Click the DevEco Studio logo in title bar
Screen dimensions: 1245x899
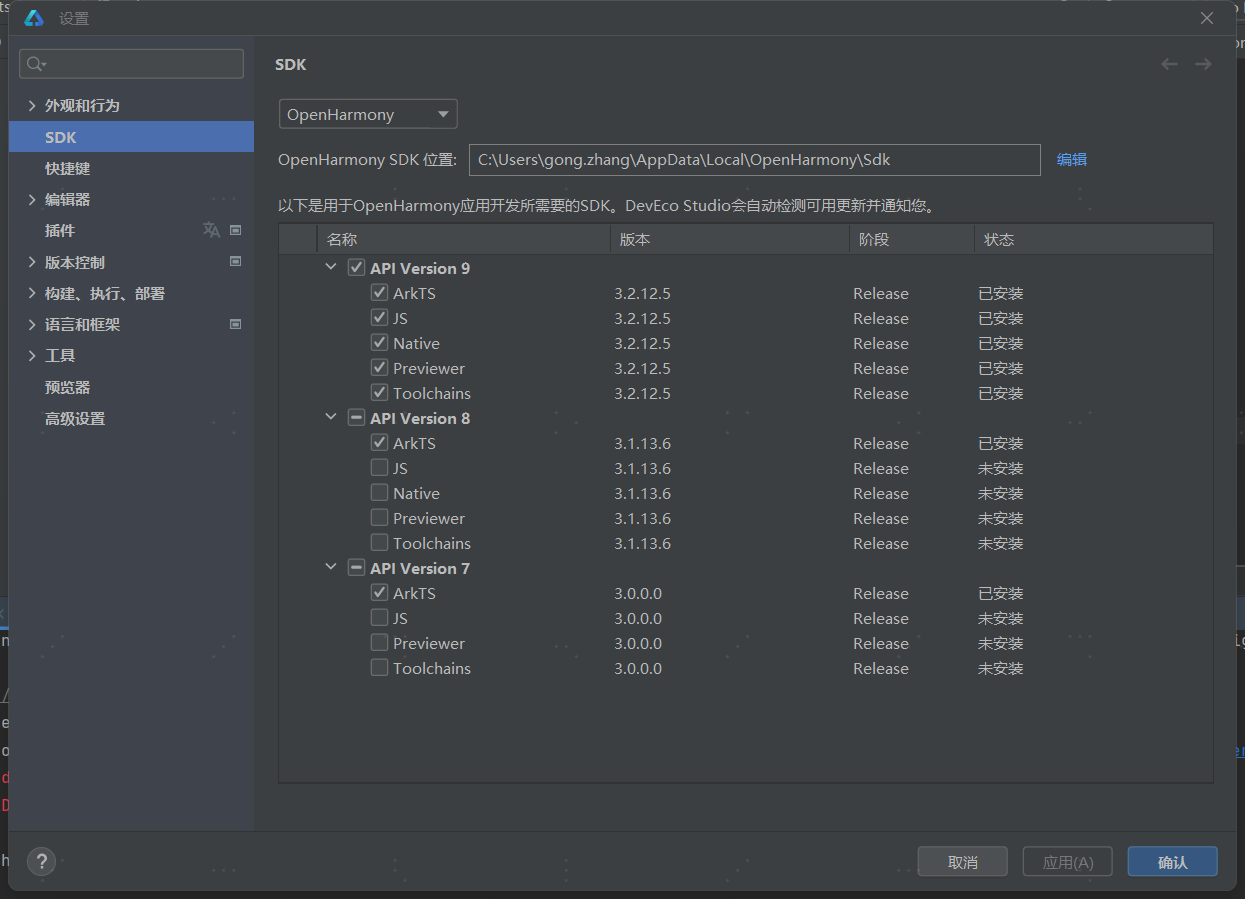pyautogui.click(x=33, y=18)
